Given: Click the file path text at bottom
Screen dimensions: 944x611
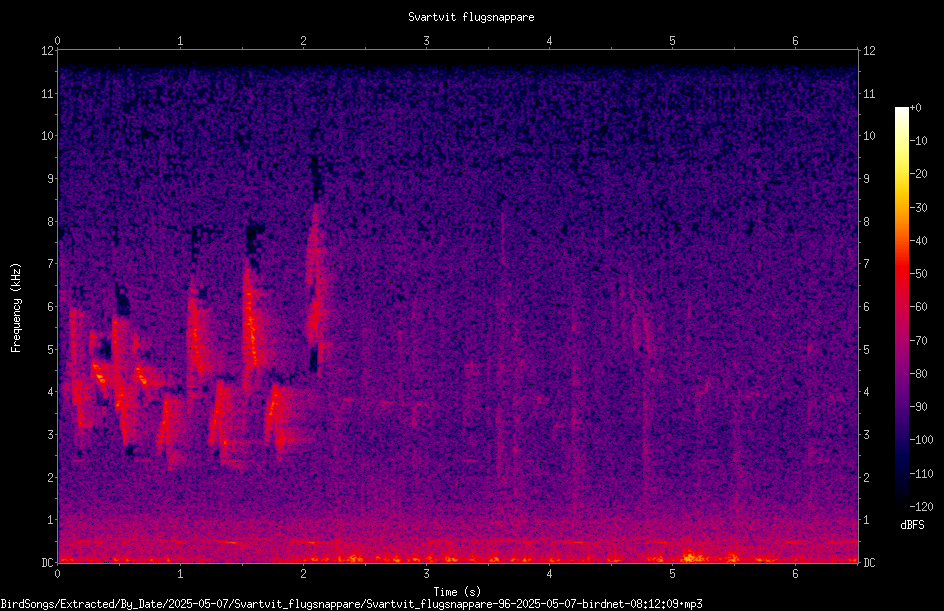Looking at the screenshot, I should click(351, 604).
